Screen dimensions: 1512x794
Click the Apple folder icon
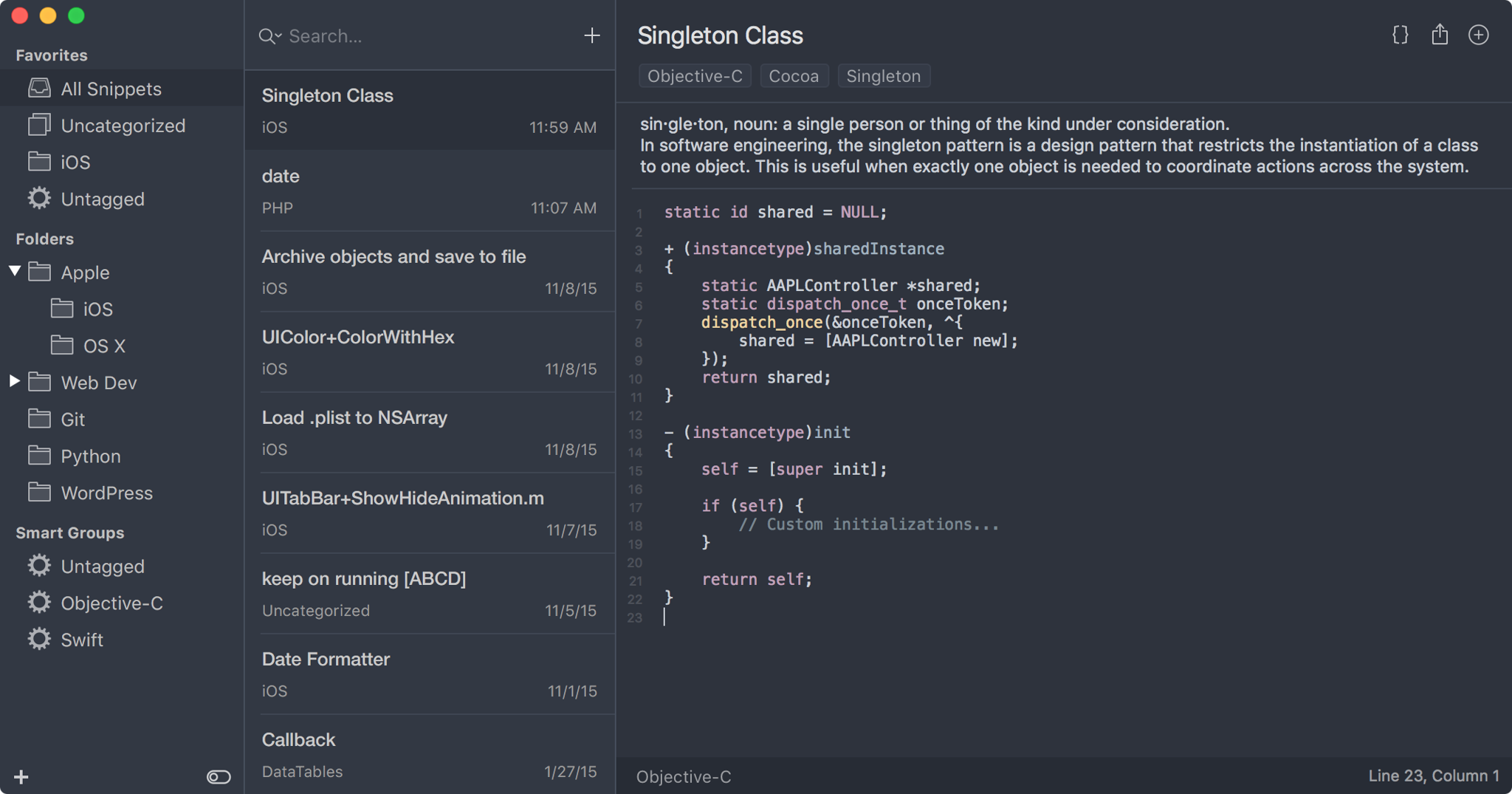coord(39,272)
